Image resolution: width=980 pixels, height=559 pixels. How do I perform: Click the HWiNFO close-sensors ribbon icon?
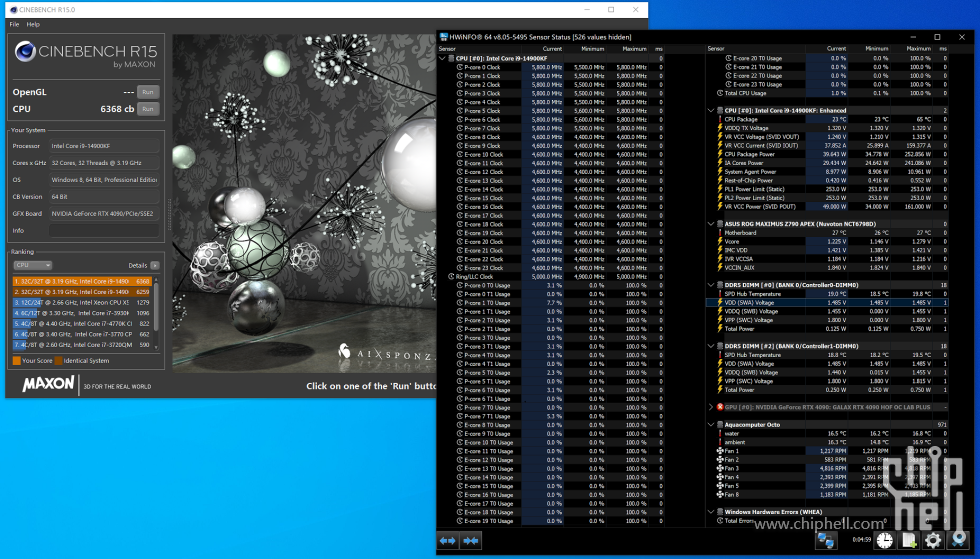958,540
